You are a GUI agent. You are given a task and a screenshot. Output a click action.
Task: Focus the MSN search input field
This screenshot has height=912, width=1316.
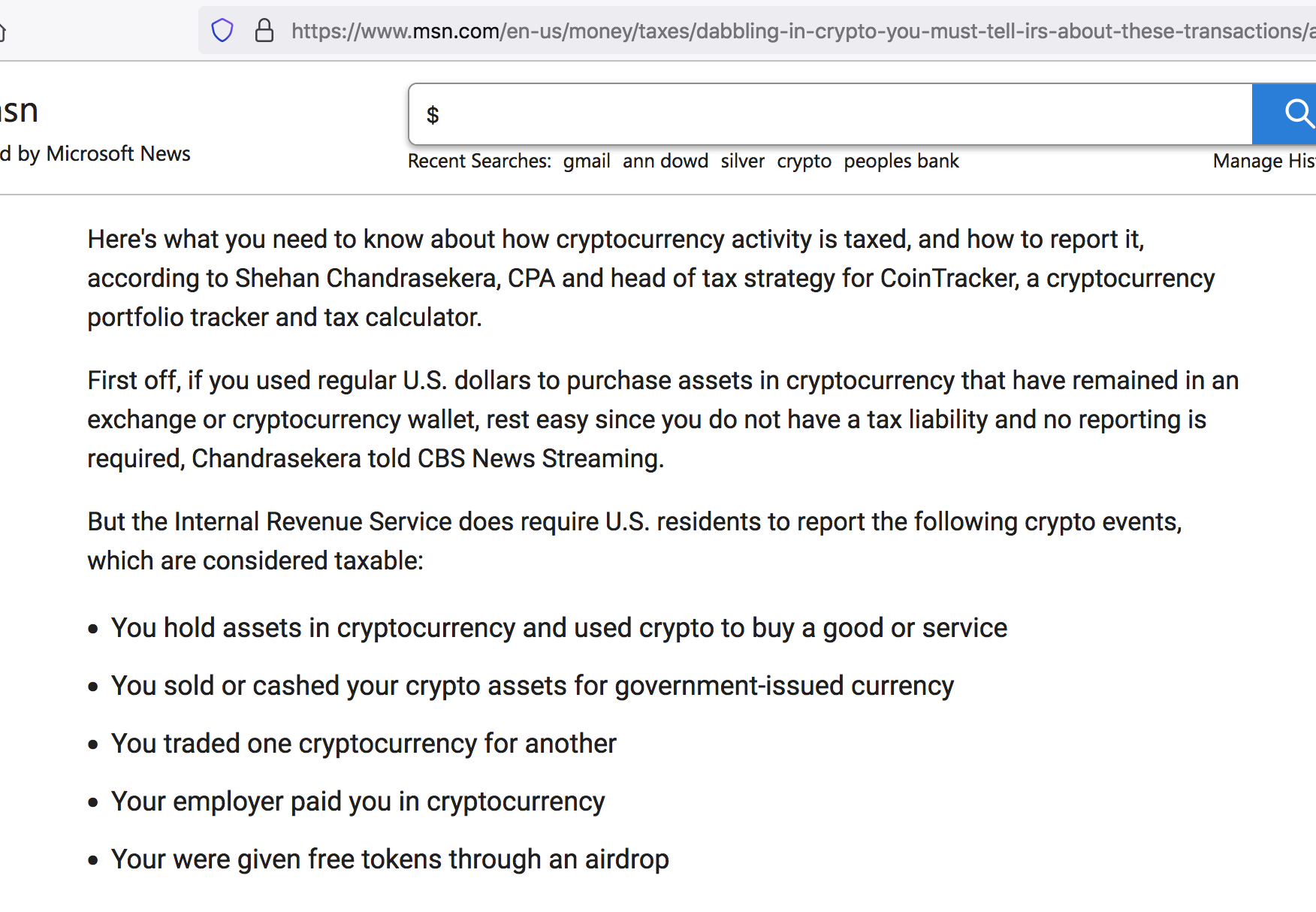pyautogui.click(x=831, y=114)
